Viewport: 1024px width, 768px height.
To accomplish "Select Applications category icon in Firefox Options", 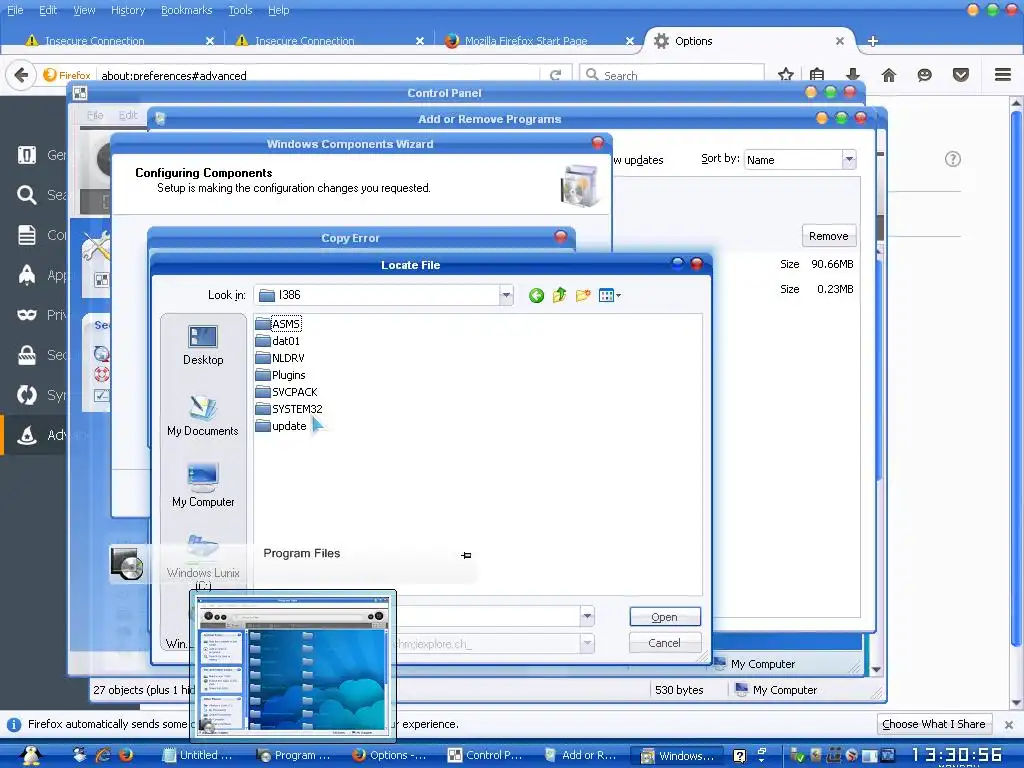I will pyautogui.click(x=27, y=275).
